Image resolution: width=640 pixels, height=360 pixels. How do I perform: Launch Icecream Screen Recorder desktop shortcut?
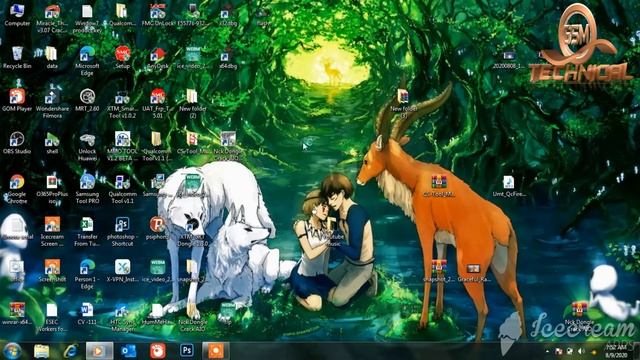coord(52,232)
